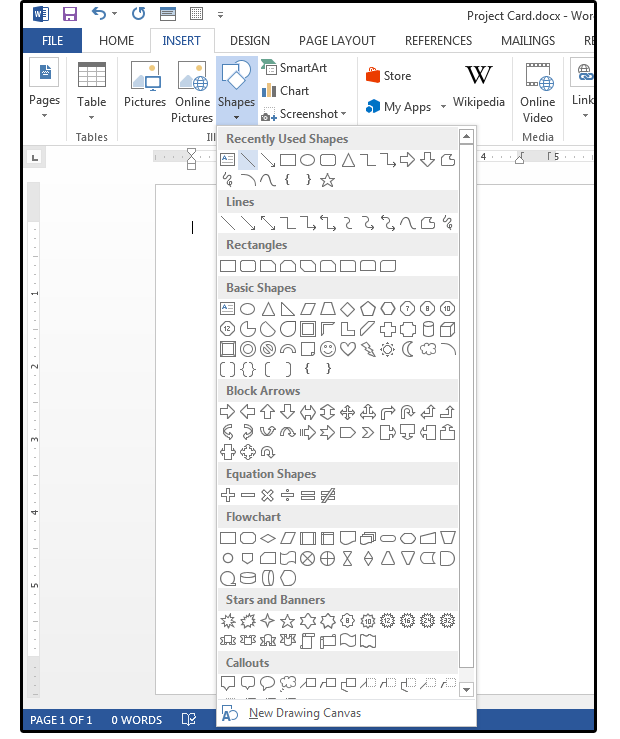Image resolution: width=620 pixels, height=739 pixels.
Task: Select the Scribble shape in Lines section
Action: 448,223
